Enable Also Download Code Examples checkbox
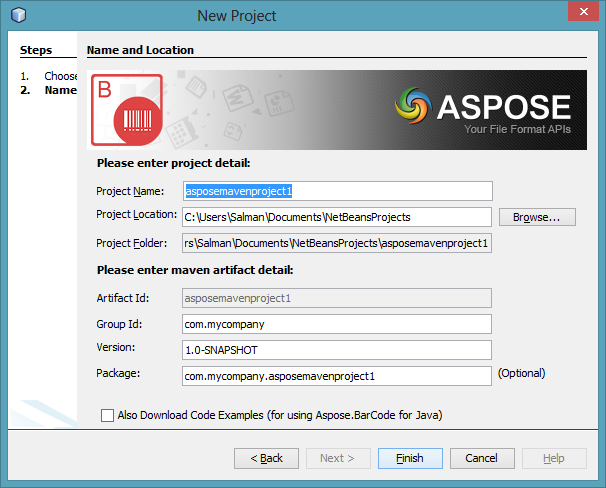Image resolution: width=606 pixels, height=488 pixels. click(107, 415)
